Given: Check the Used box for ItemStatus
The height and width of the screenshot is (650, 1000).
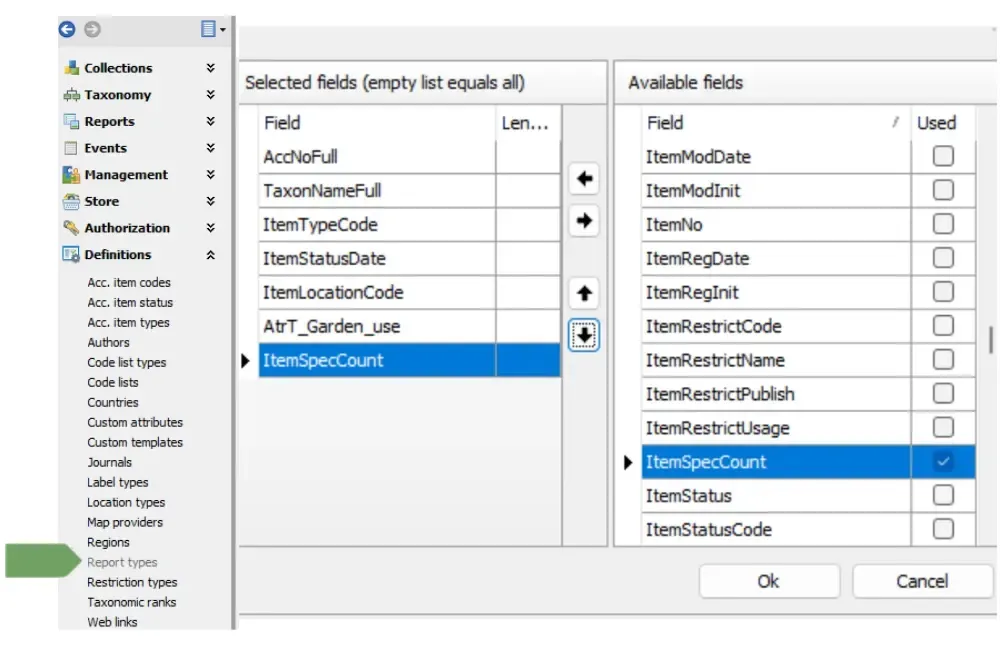Looking at the screenshot, I should [x=943, y=496].
